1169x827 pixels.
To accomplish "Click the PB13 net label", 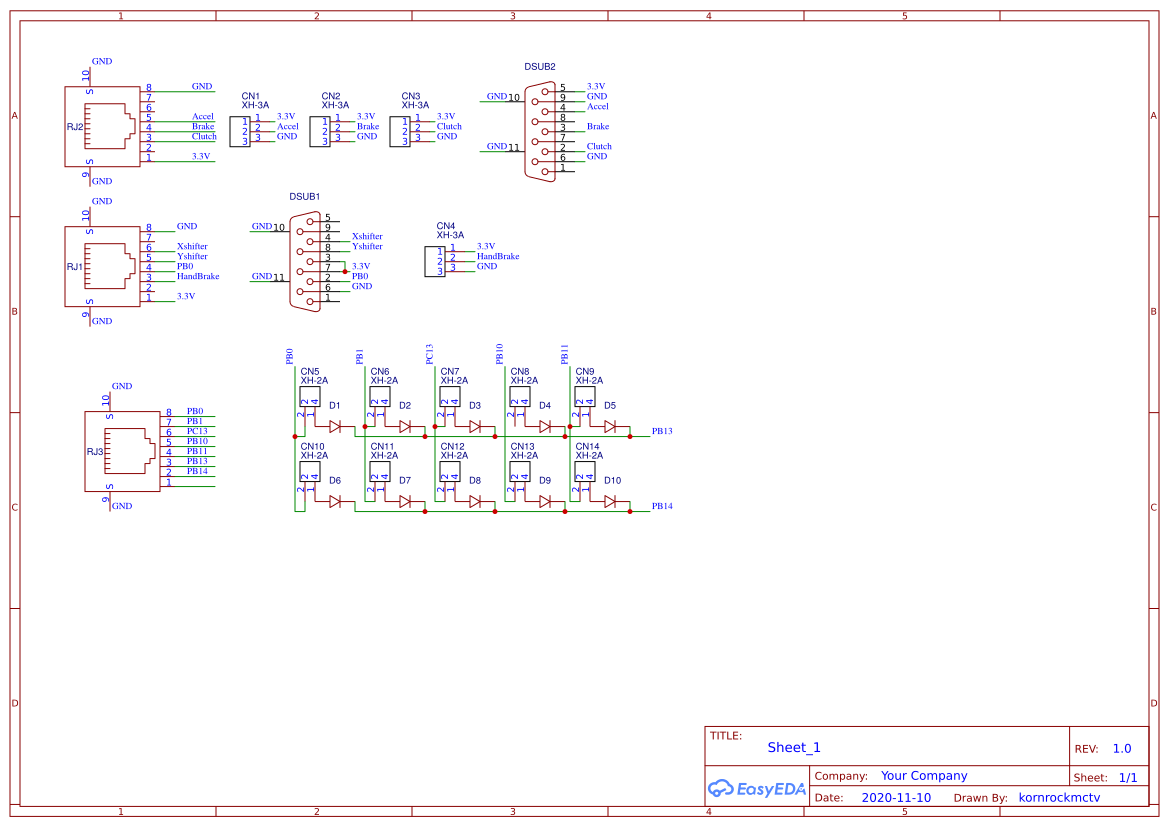I will coord(662,431).
